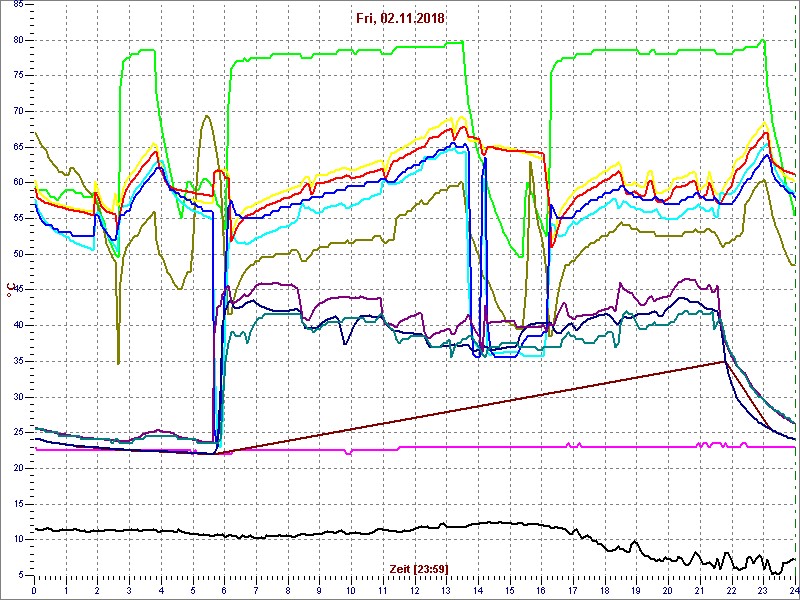800x600 pixels.
Task: Click hour 6 on the time axis
Action: (224, 591)
